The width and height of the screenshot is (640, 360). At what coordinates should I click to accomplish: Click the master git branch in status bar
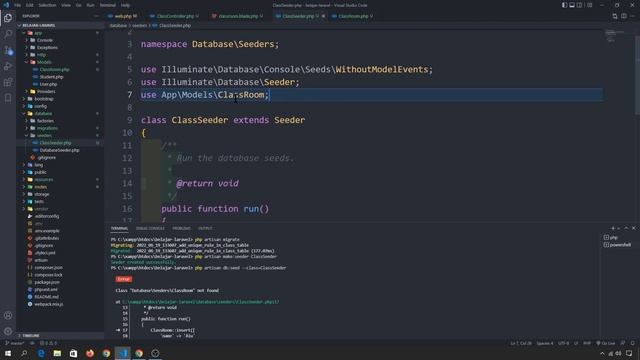pos(15,343)
